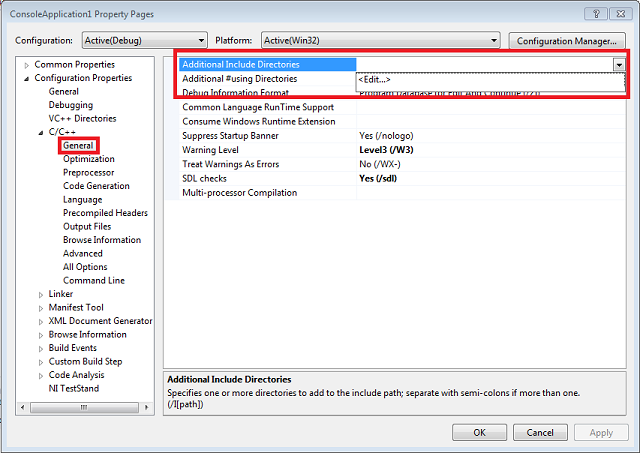Select Common Language RunTime Support property
640x453 pixels.
(x=258, y=107)
